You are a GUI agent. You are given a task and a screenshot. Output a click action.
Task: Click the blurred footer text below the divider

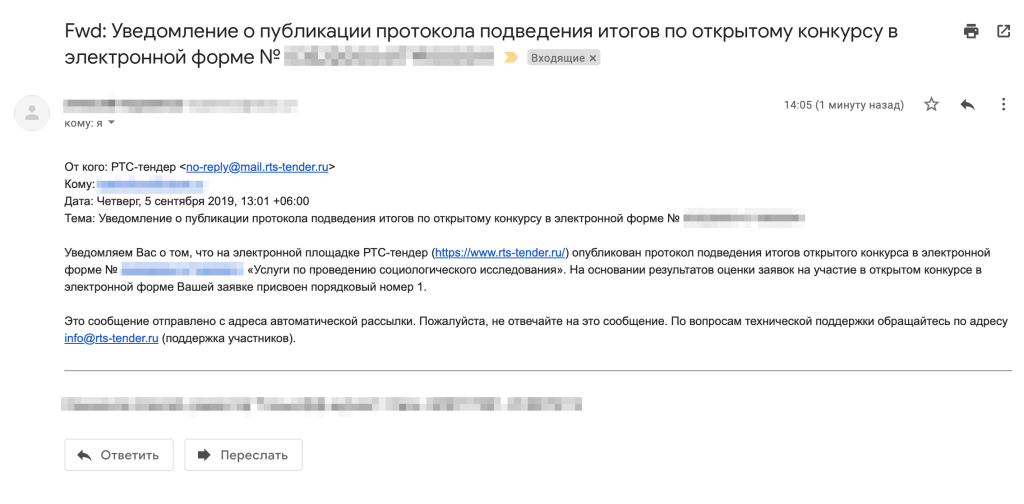pos(321,405)
